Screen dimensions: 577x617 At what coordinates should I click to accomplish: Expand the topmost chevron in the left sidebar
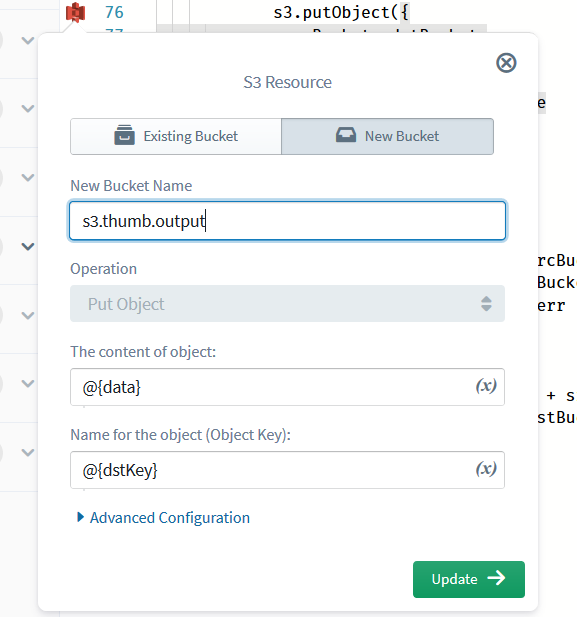tap(28, 40)
